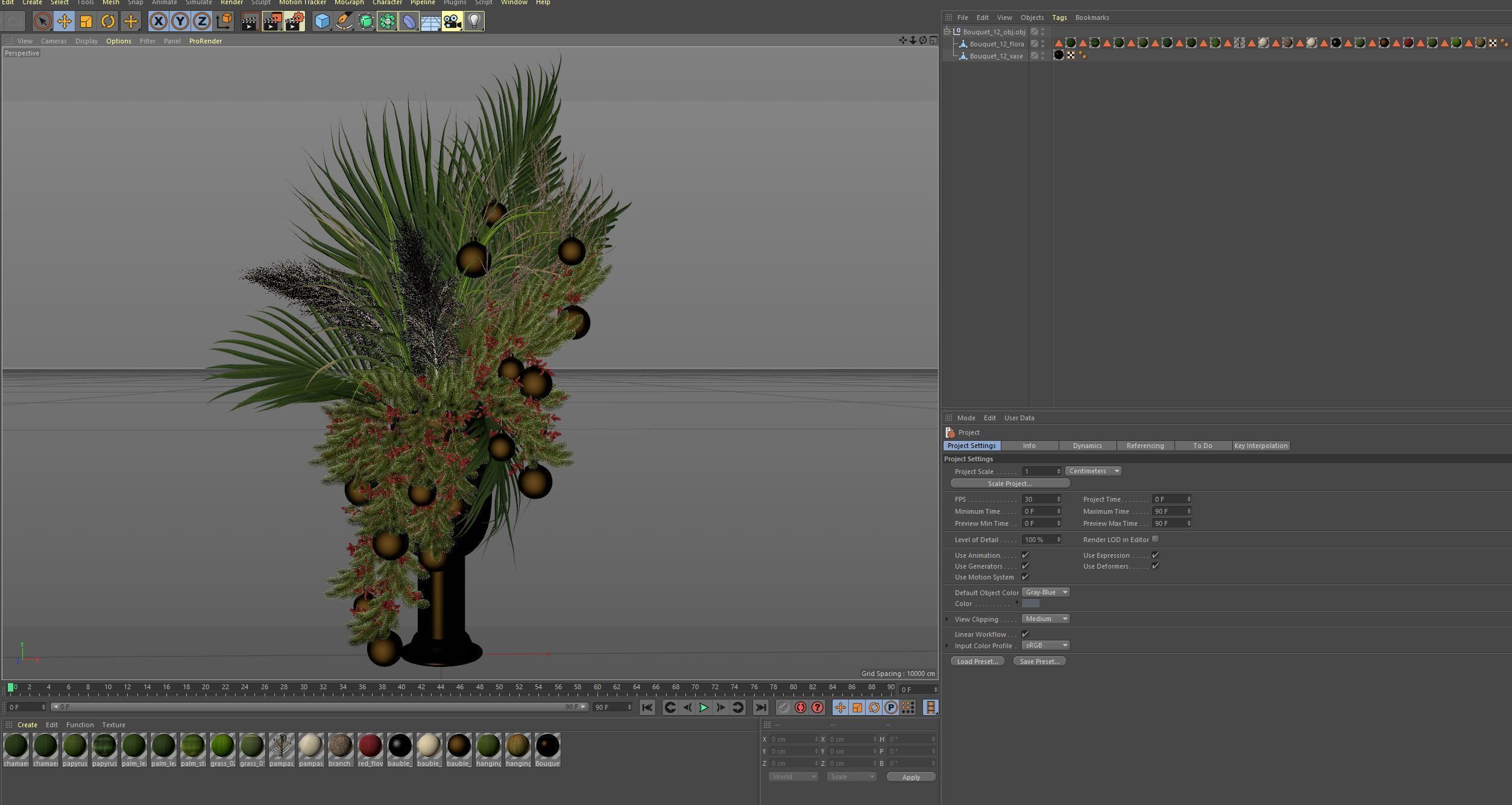The image size is (1512, 805).
Task: Open Default Object Color Gray-Blue dropdown
Action: click(x=1045, y=592)
